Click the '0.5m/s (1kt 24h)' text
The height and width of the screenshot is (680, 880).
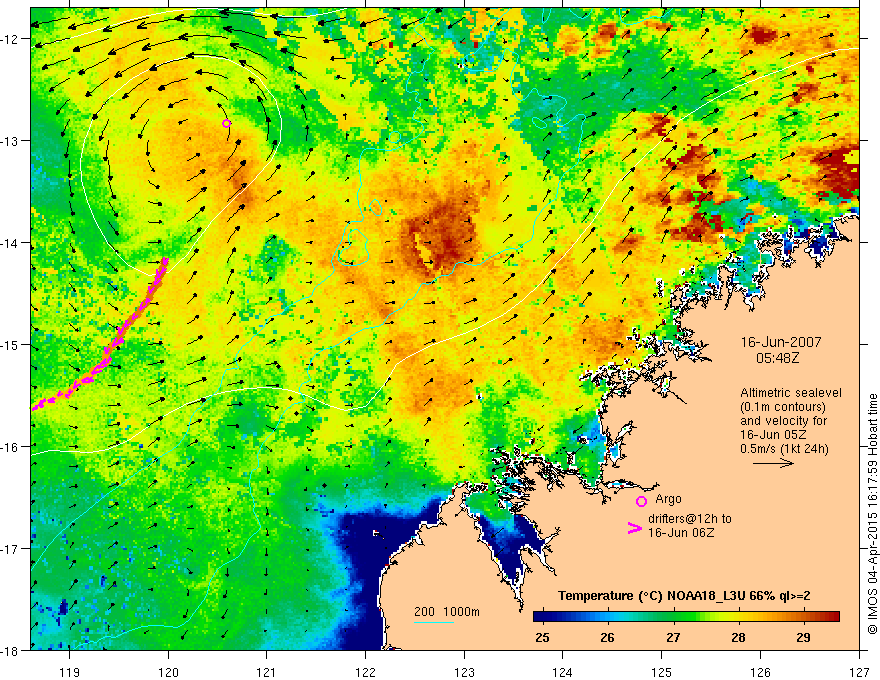point(785,448)
